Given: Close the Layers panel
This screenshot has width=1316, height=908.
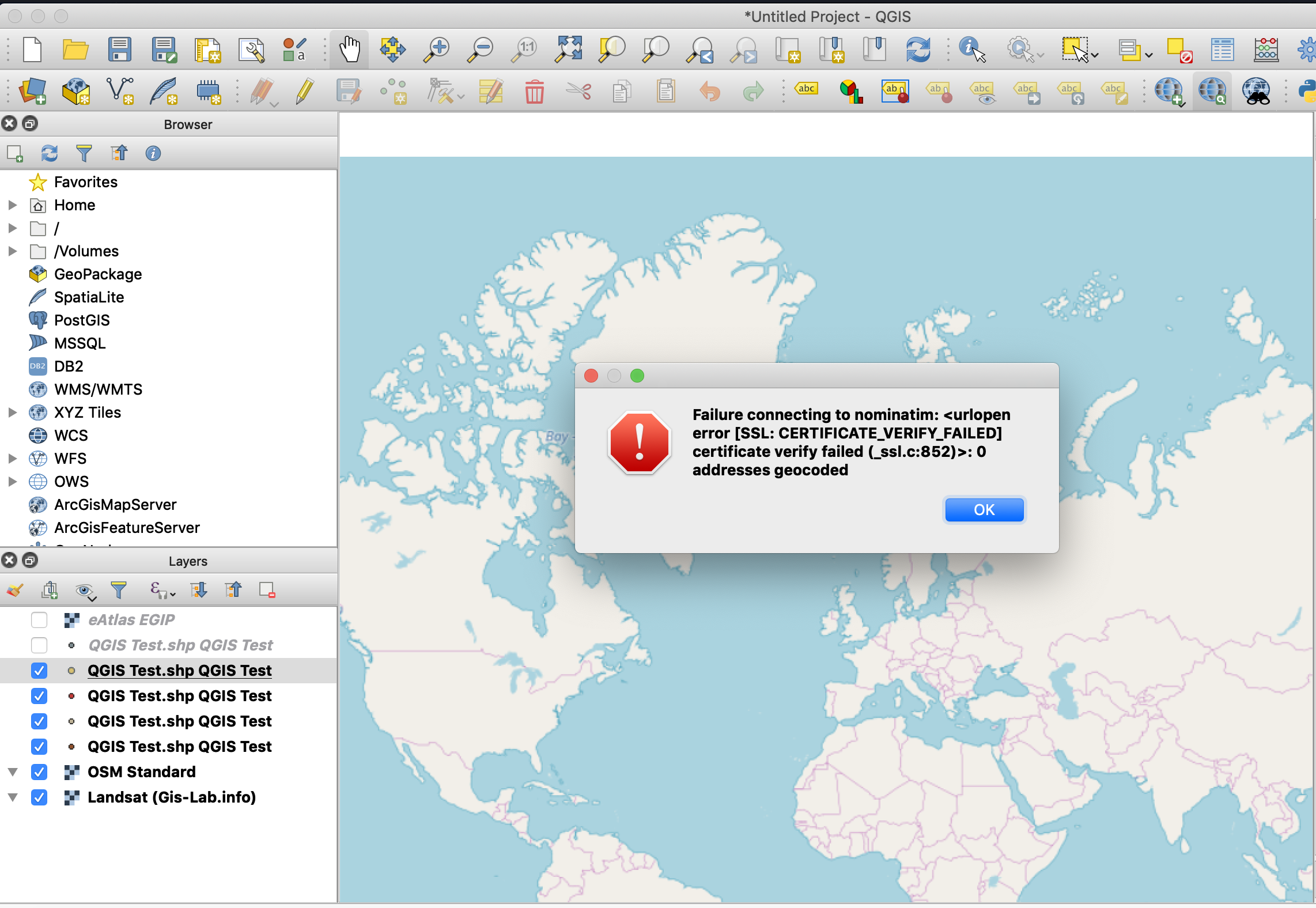Looking at the screenshot, I should coord(9,560).
